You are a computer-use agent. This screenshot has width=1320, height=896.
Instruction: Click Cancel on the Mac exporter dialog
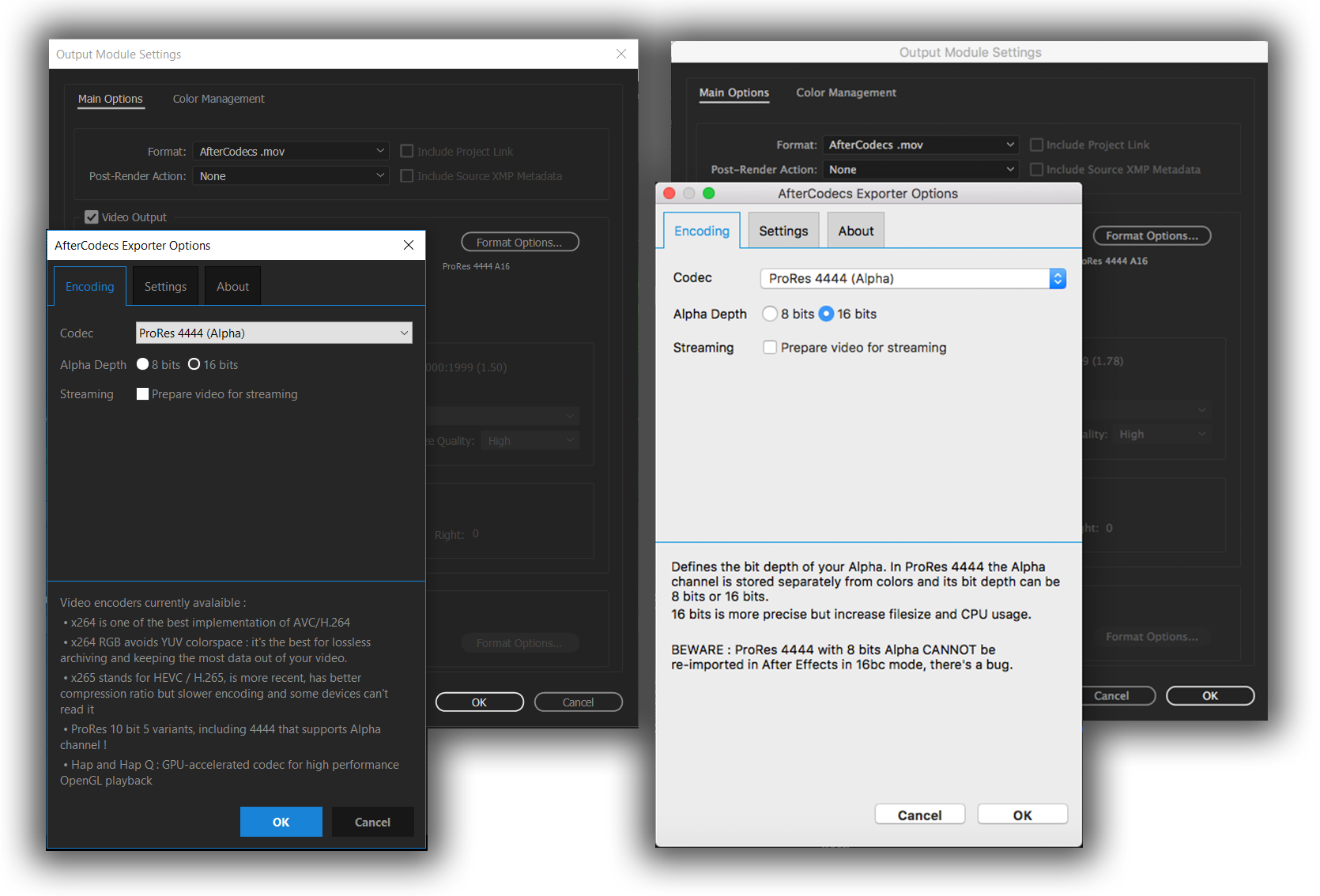(919, 814)
